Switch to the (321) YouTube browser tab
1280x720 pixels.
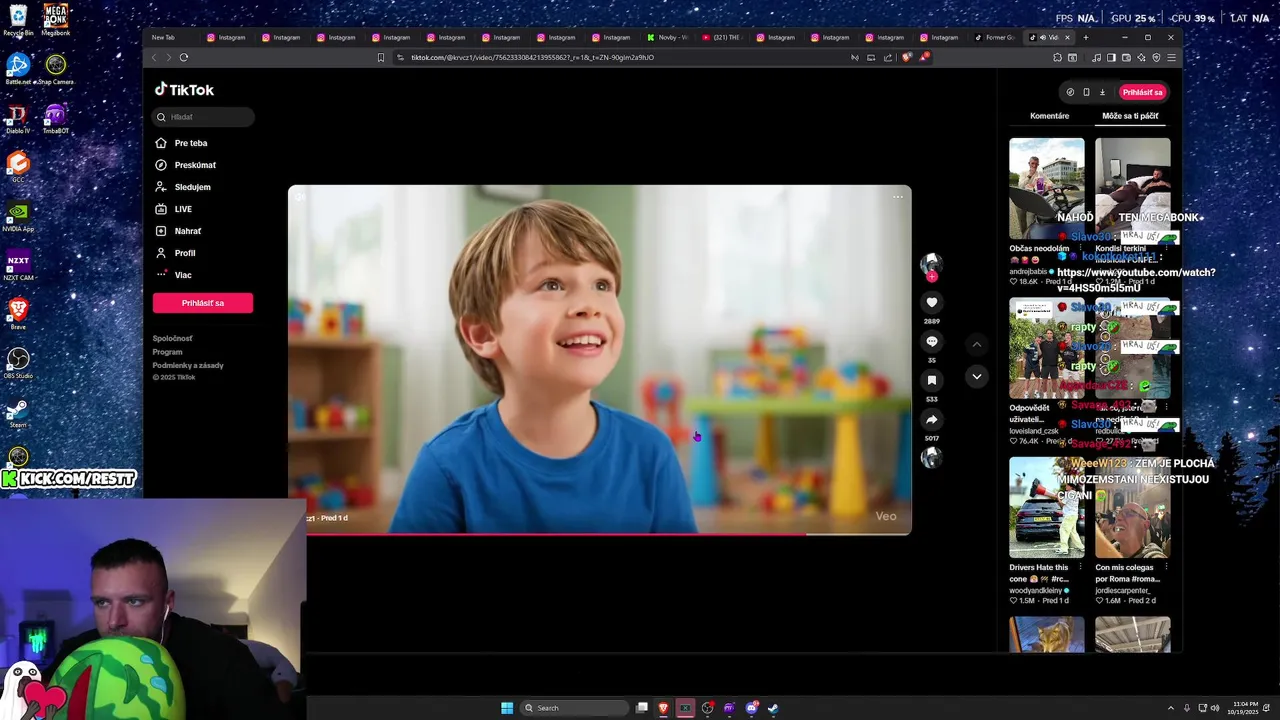coord(722,37)
